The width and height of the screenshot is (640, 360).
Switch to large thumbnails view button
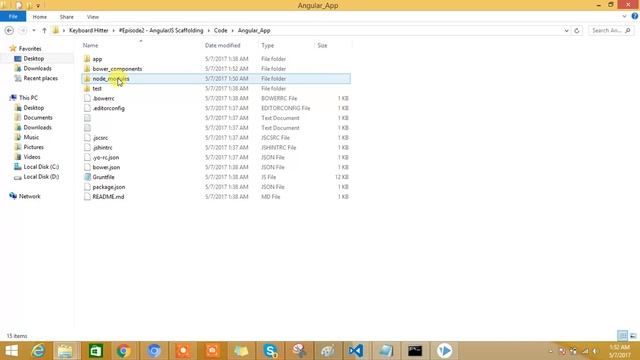pos(633,336)
